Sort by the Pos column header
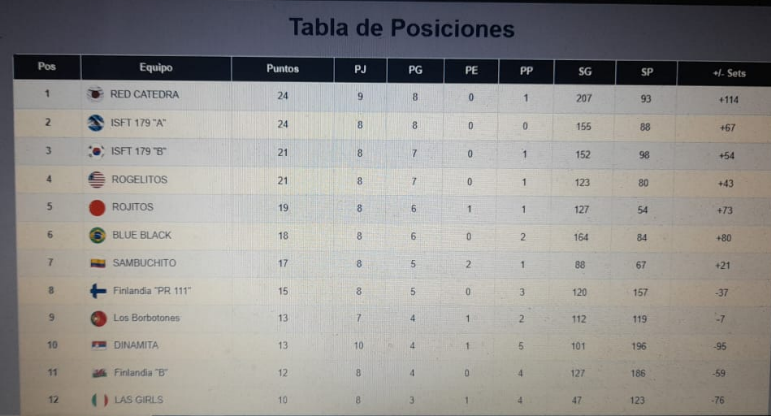This screenshot has height=416, width=771. [46, 67]
